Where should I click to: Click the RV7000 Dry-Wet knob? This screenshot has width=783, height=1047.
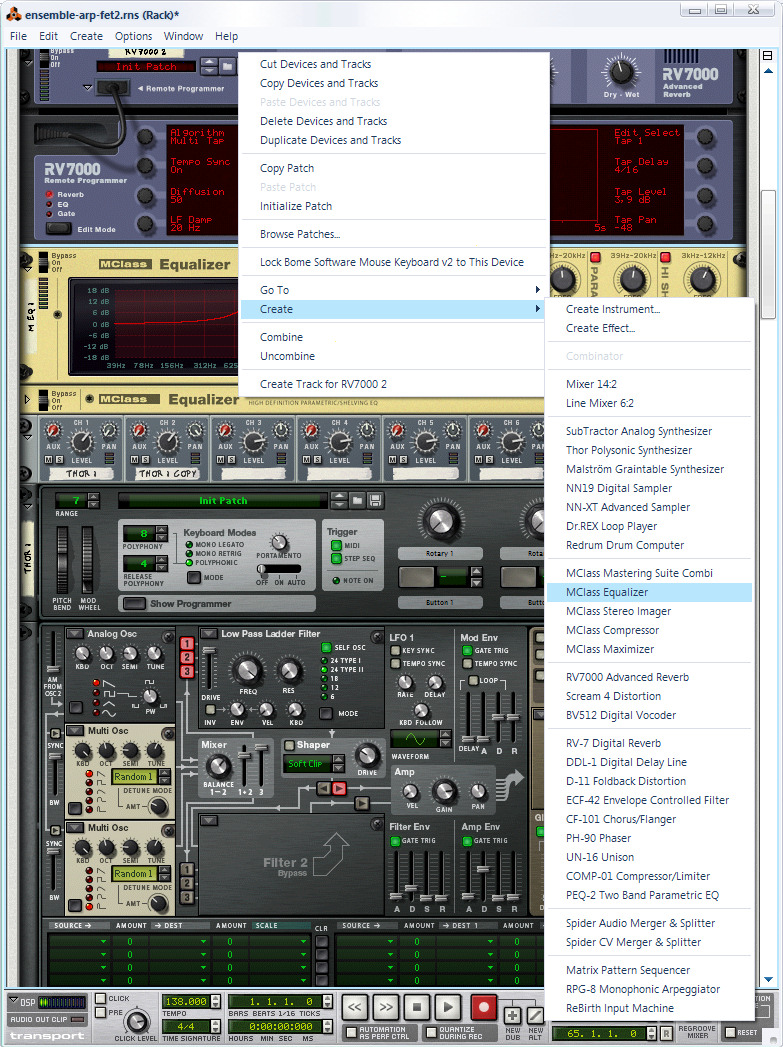coord(621,70)
